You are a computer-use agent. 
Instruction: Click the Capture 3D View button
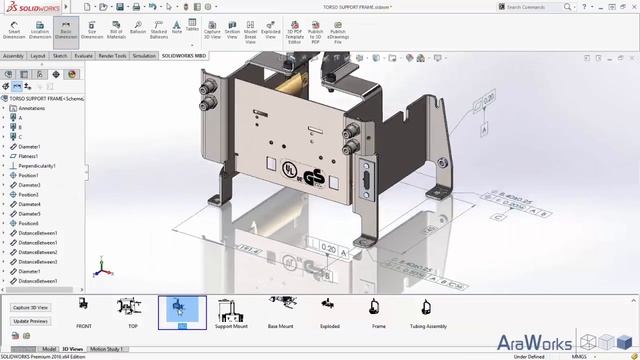tap(31, 307)
